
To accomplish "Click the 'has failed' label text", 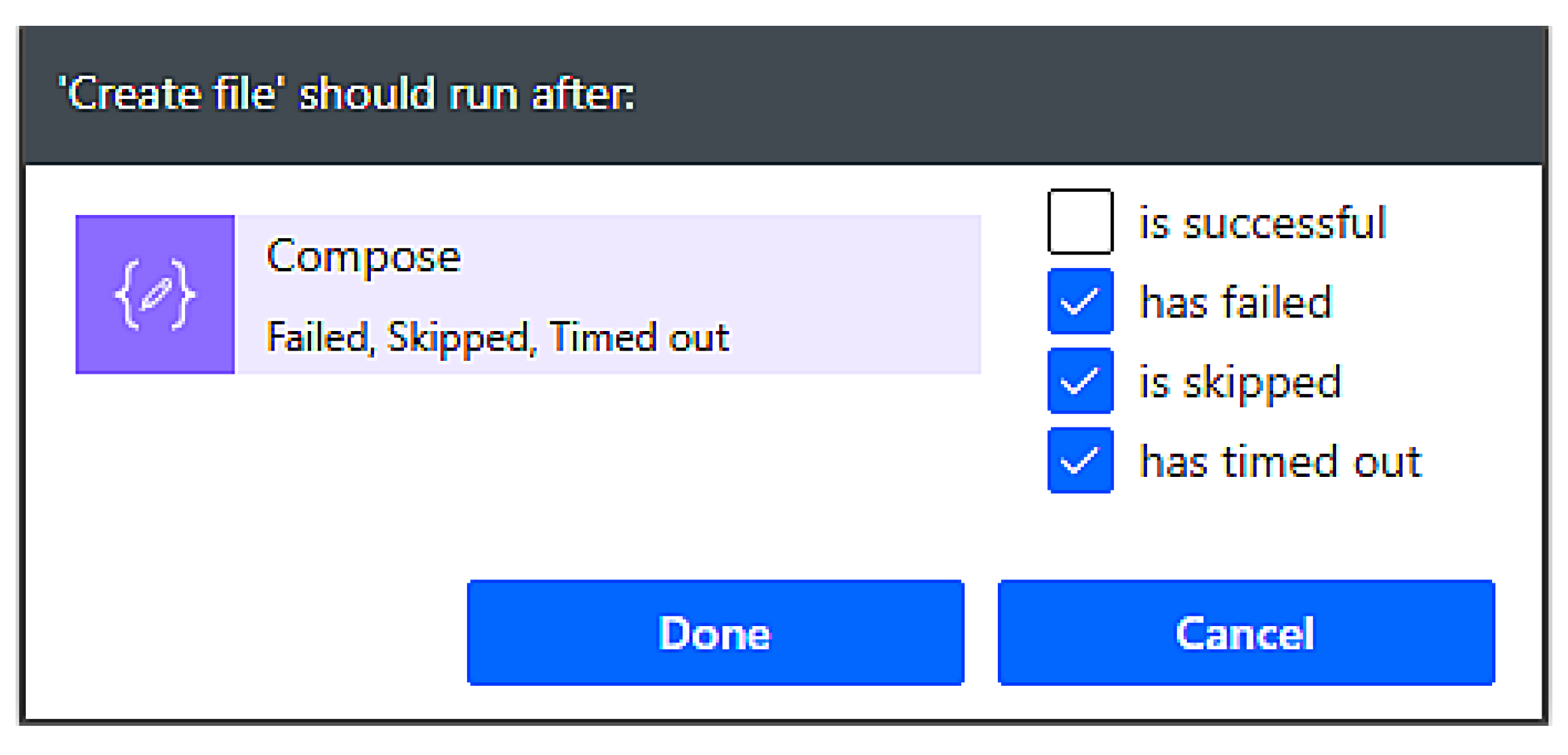I will pyautogui.click(x=1236, y=302).
